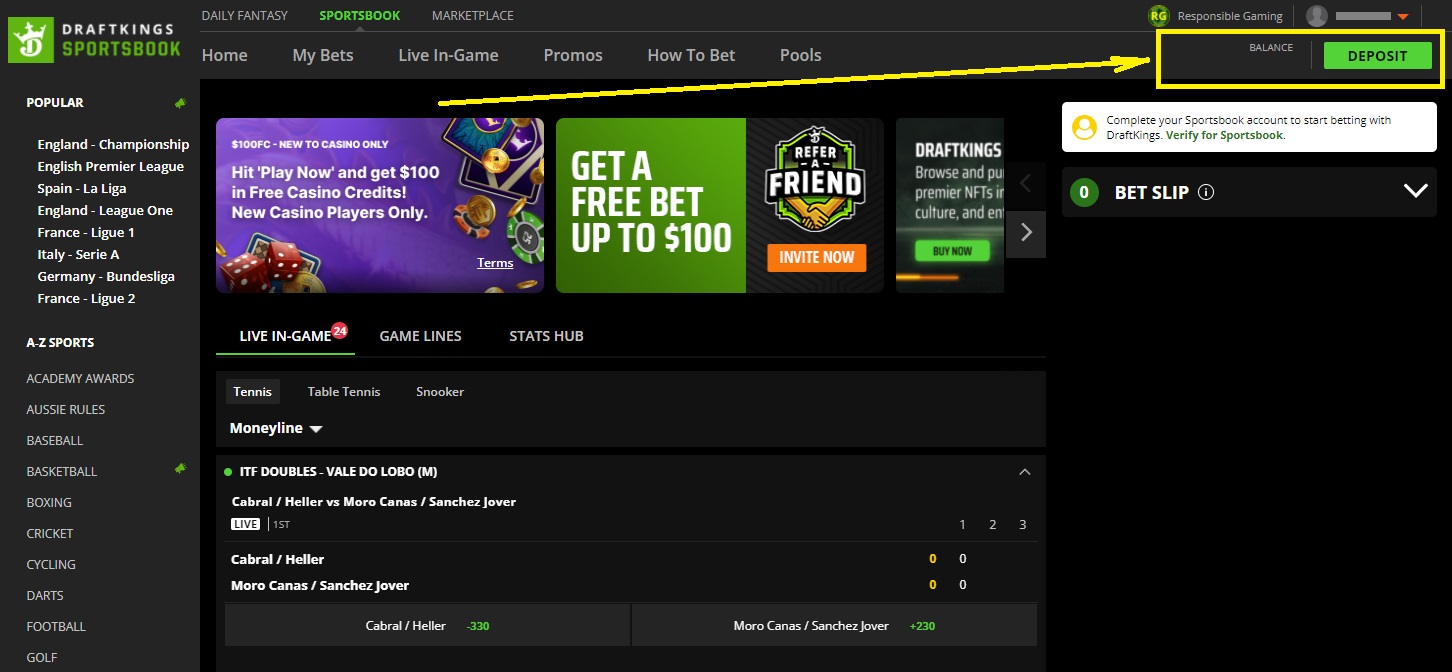Switch to Daily Fantasy mode
This screenshot has height=672, width=1452.
pyautogui.click(x=244, y=15)
